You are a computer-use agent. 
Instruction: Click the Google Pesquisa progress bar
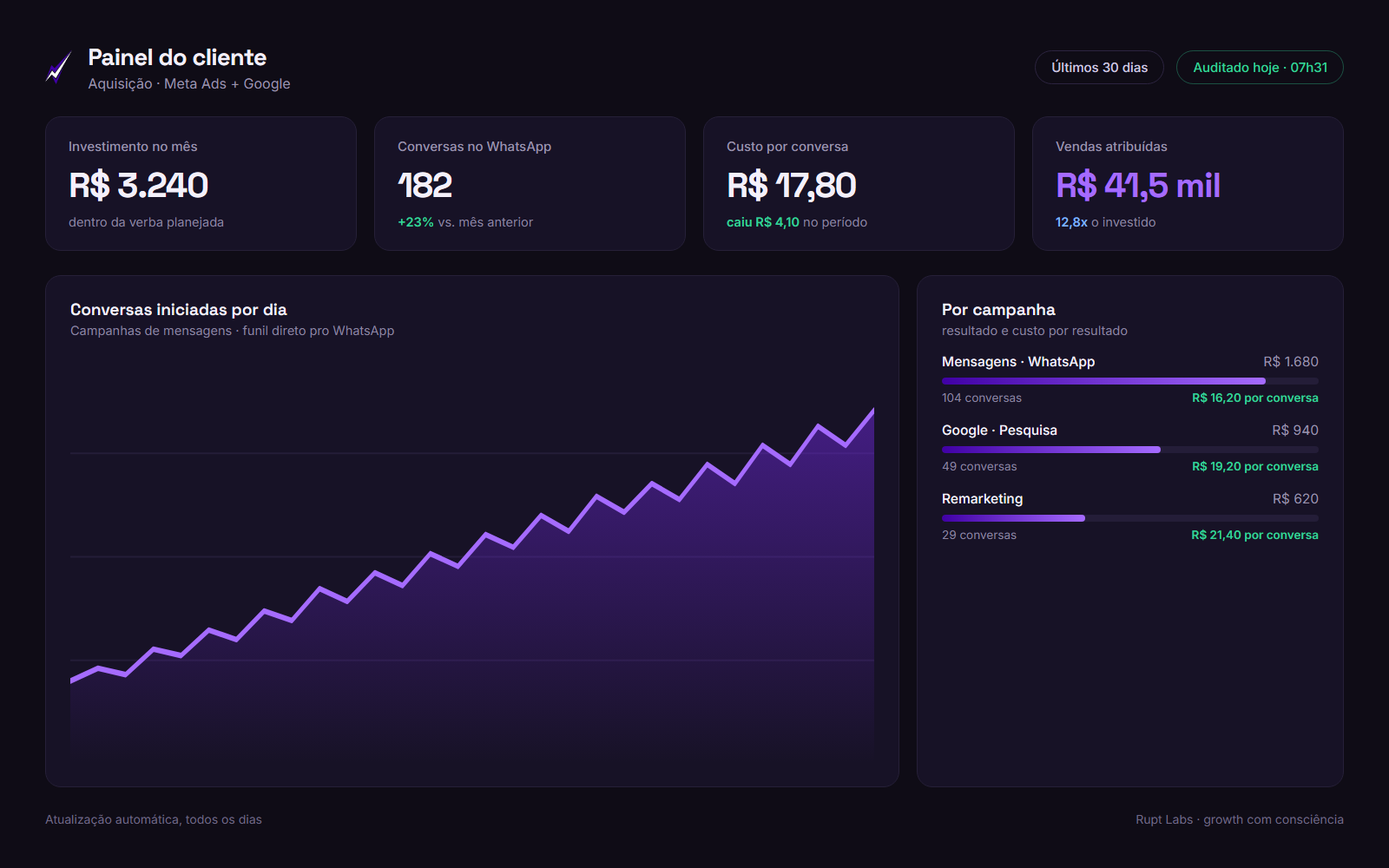click(x=1130, y=450)
